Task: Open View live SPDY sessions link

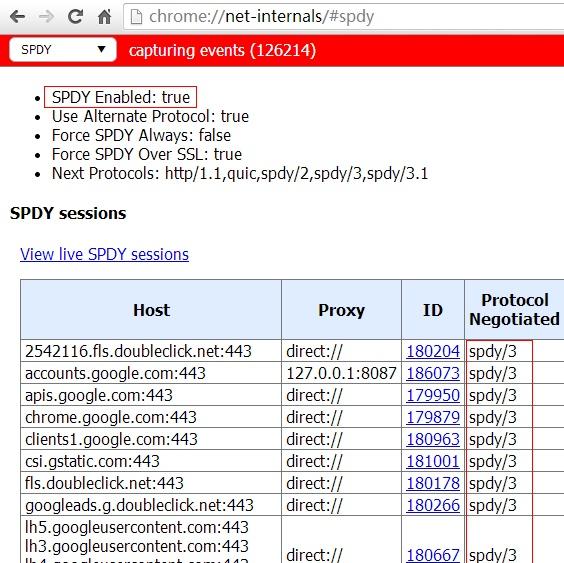Action: 104,254
